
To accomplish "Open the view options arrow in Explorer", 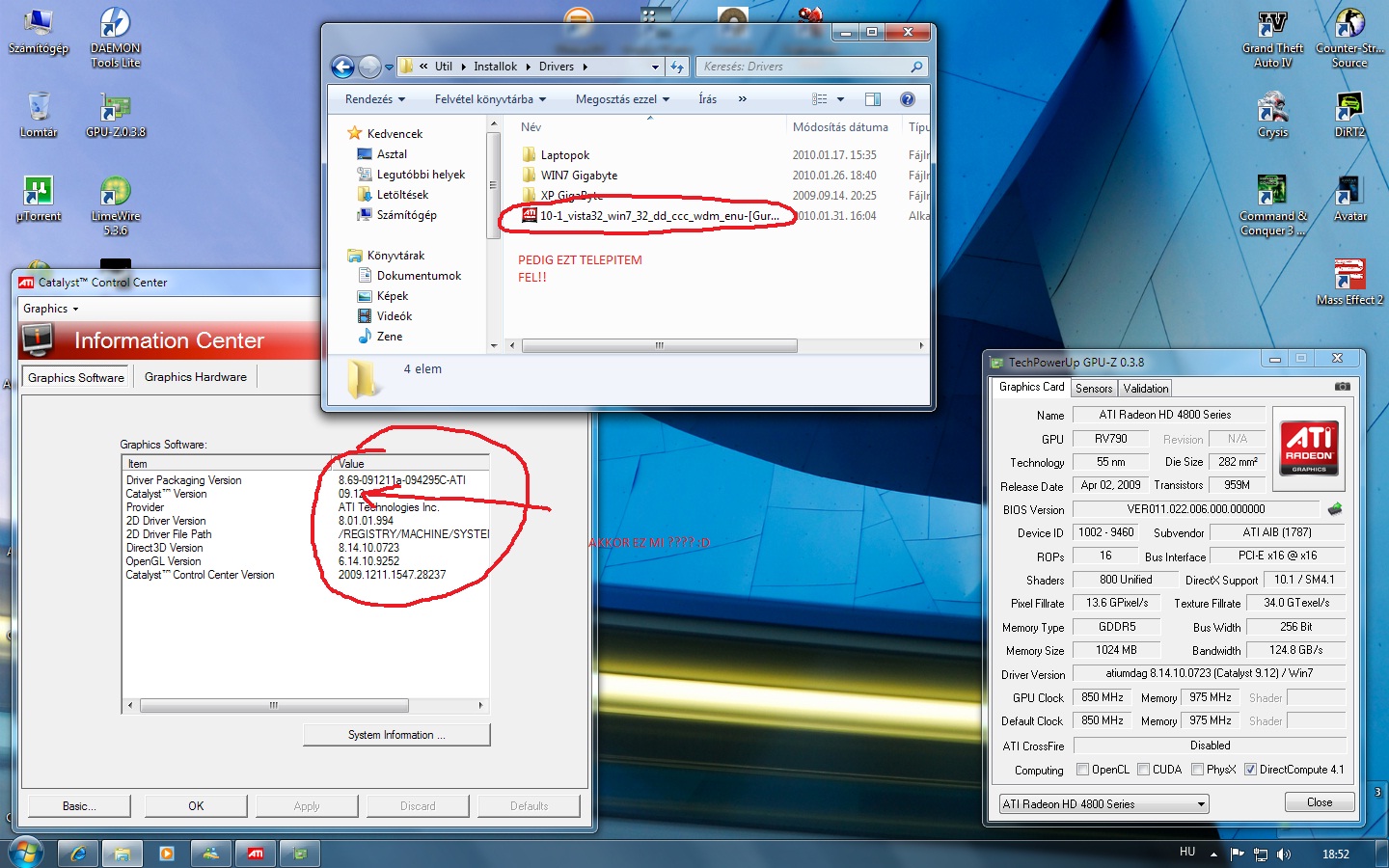I will [x=840, y=98].
